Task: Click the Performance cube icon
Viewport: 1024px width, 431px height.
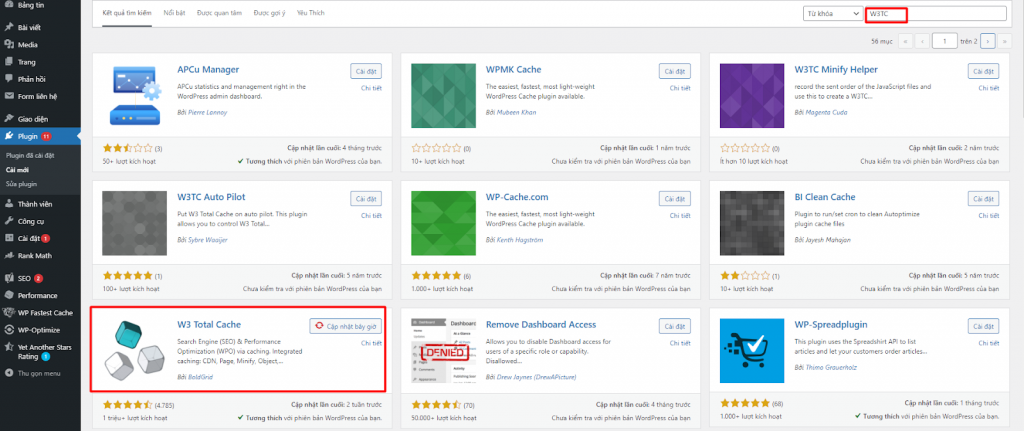Action: click(x=9, y=295)
